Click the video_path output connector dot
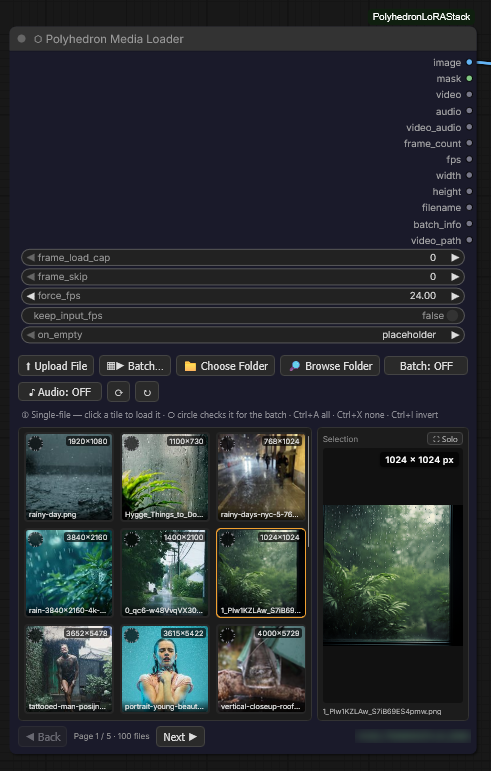 click(469, 240)
